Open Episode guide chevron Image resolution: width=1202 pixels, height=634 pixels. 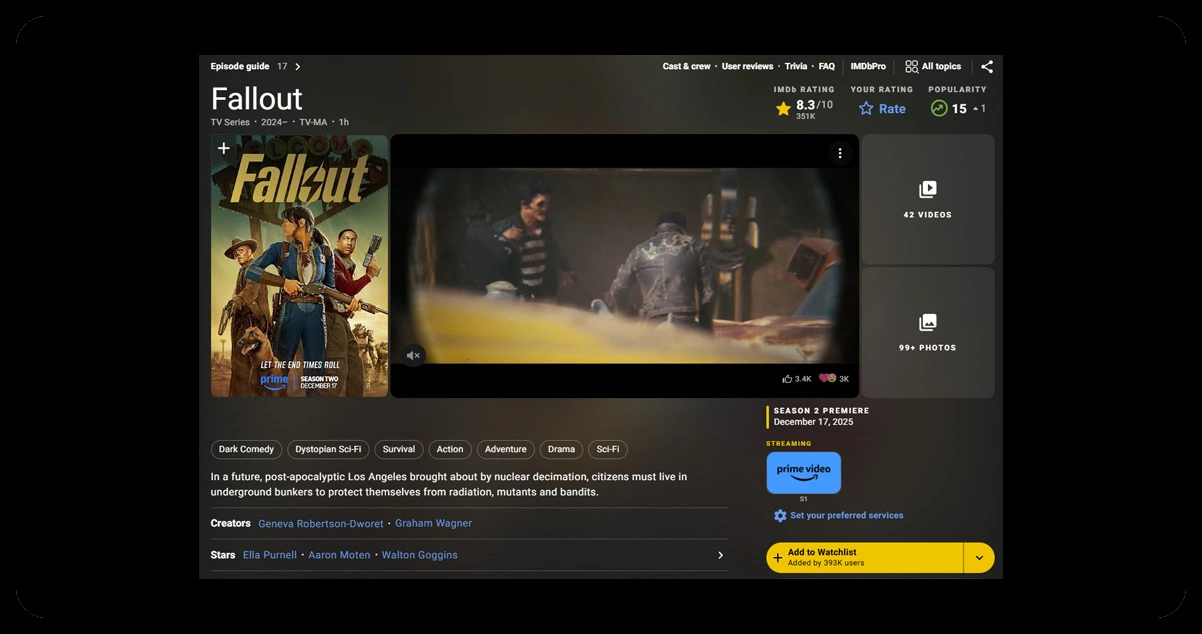pos(298,67)
